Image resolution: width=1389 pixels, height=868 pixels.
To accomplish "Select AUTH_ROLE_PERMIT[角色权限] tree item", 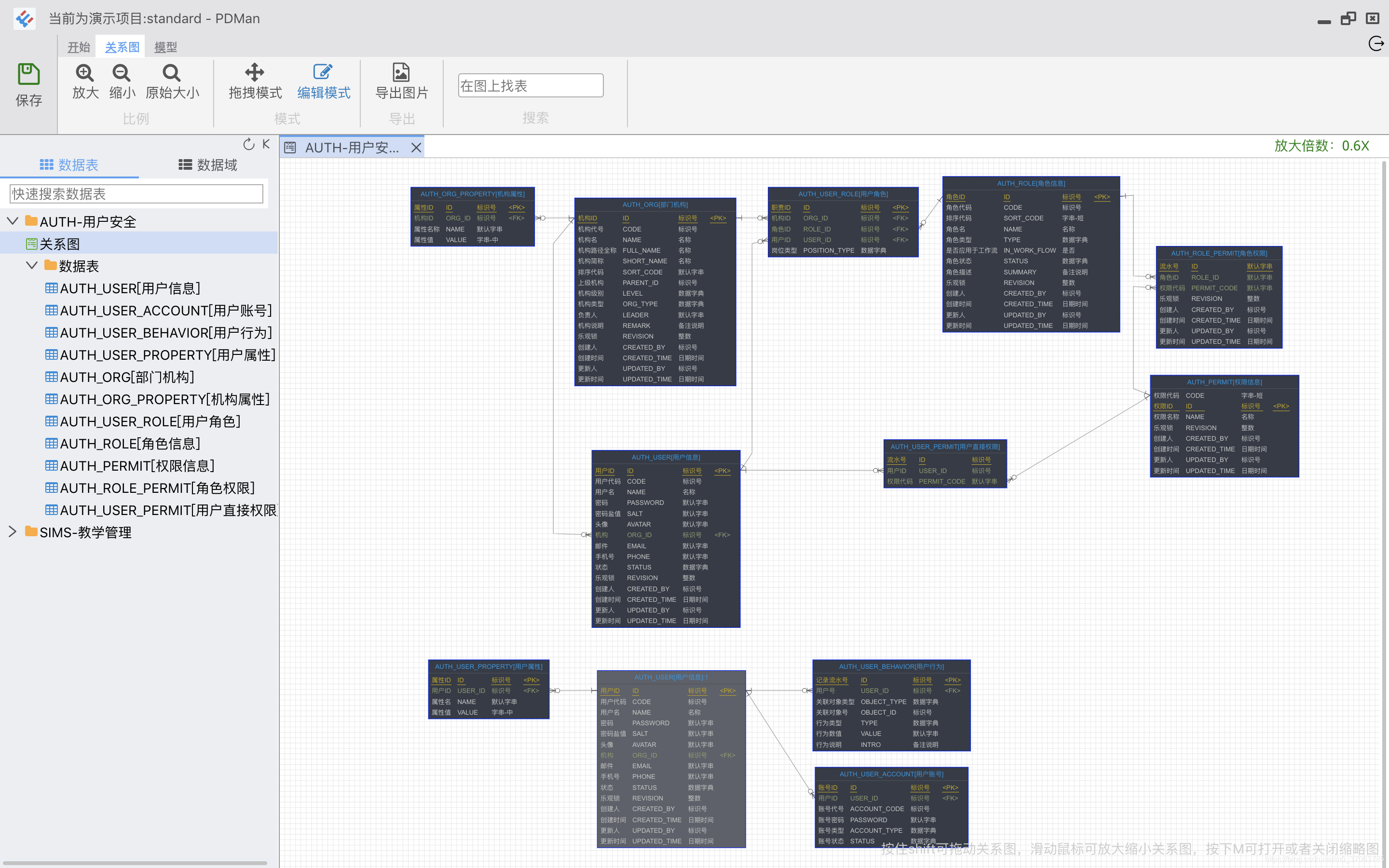I will (x=157, y=488).
